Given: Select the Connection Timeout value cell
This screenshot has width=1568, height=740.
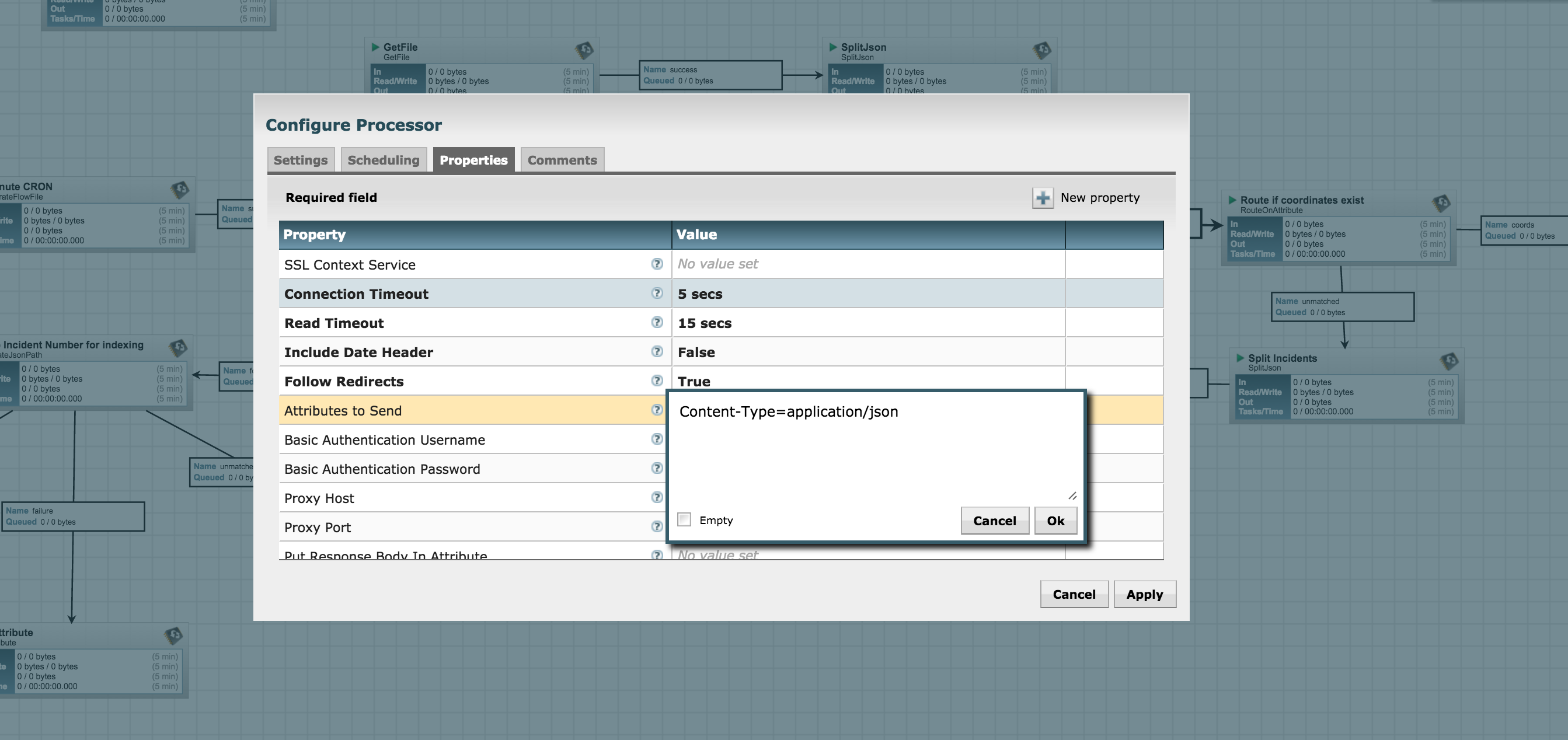Looking at the screenshot, I should pyautogui.click(x=867, y=294).
